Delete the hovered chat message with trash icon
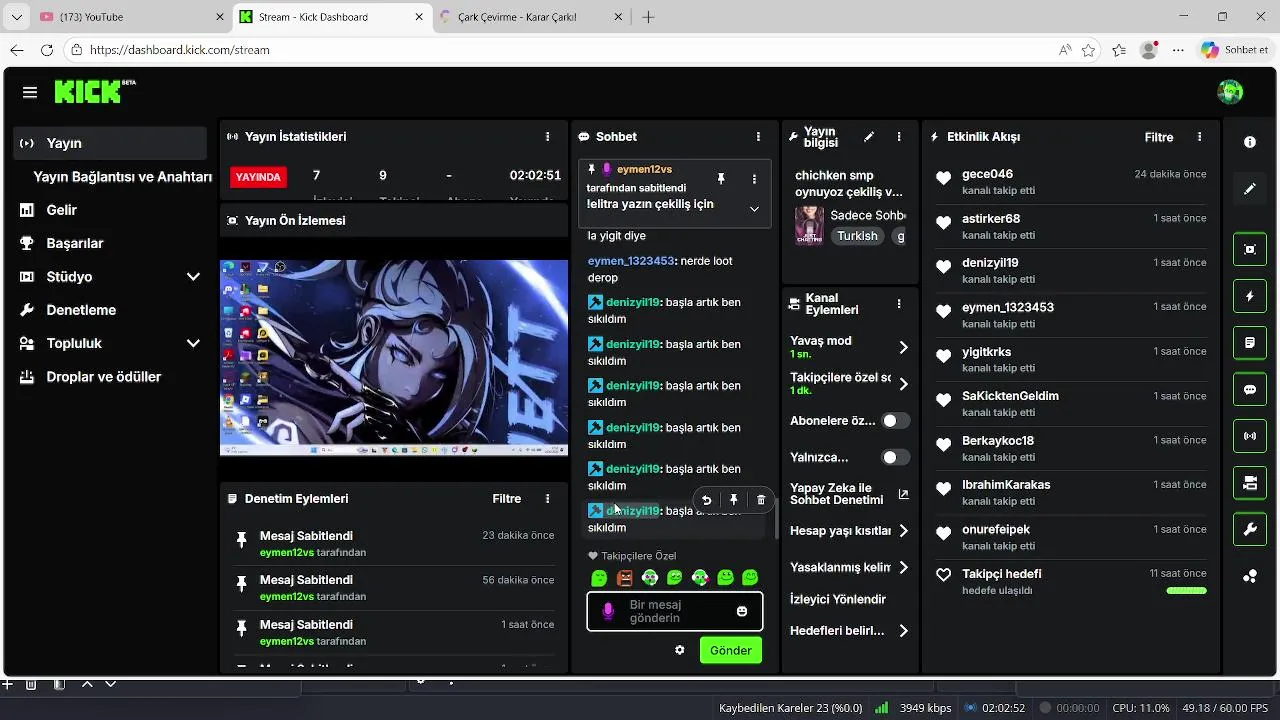 pyautogui.click(x=761, y=500)
